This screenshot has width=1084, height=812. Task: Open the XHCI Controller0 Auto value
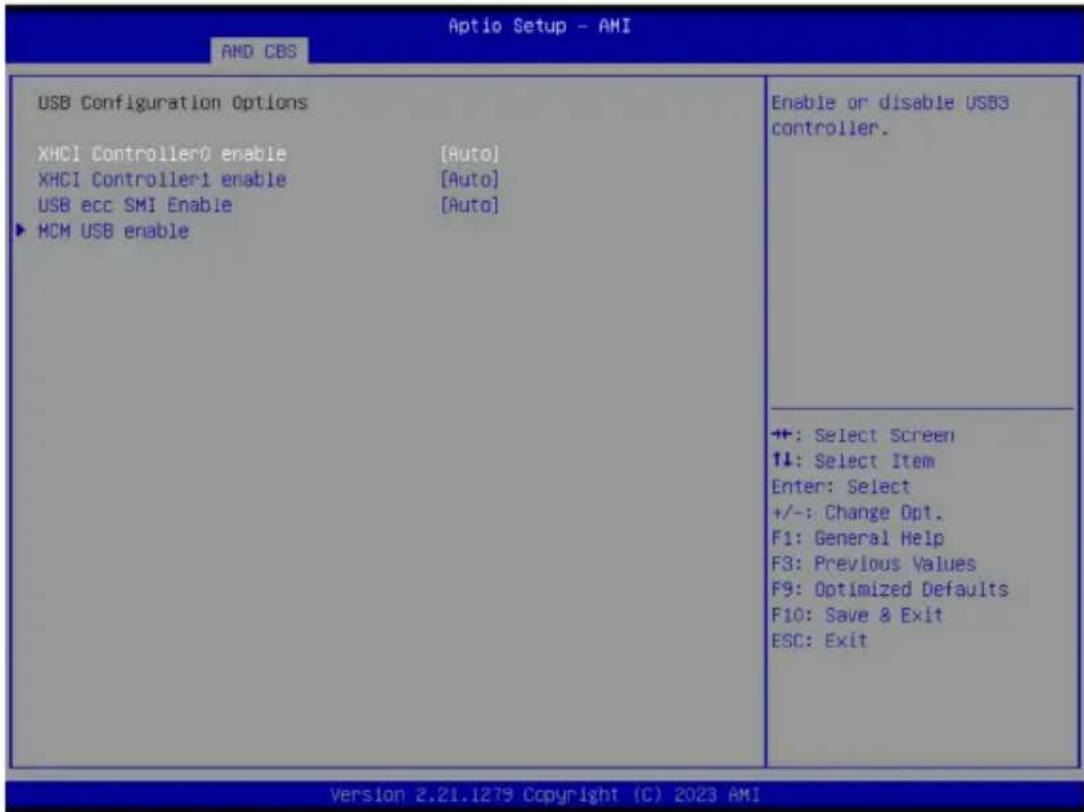tap(469, 153)
